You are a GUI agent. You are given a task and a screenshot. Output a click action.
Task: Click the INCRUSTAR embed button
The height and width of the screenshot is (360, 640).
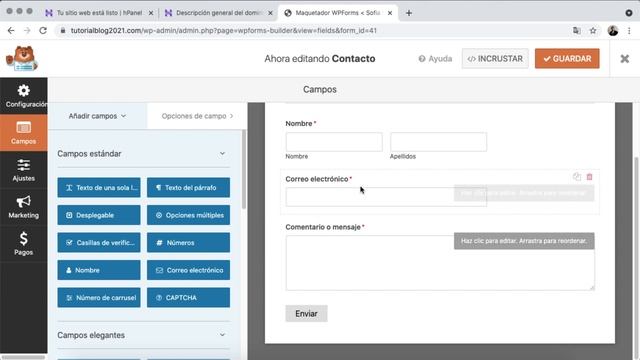[x=495, y=59]
